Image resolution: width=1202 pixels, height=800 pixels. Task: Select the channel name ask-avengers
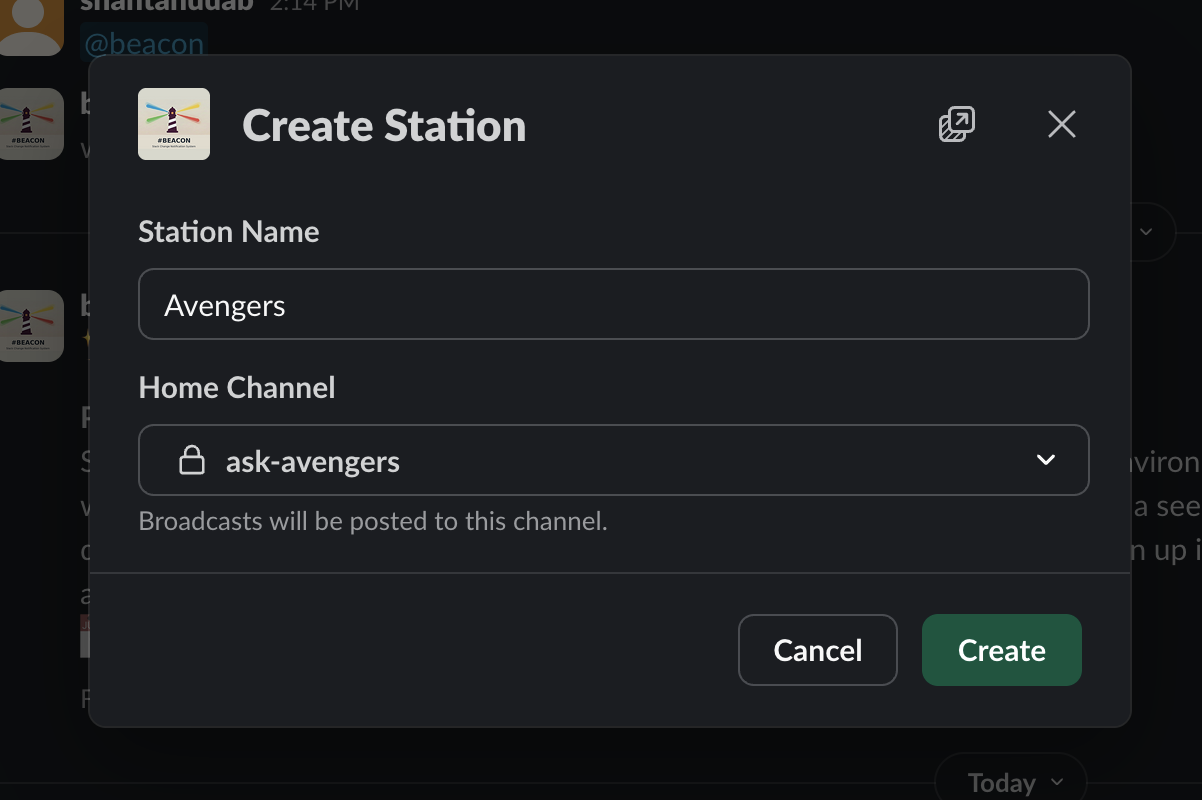313,461
